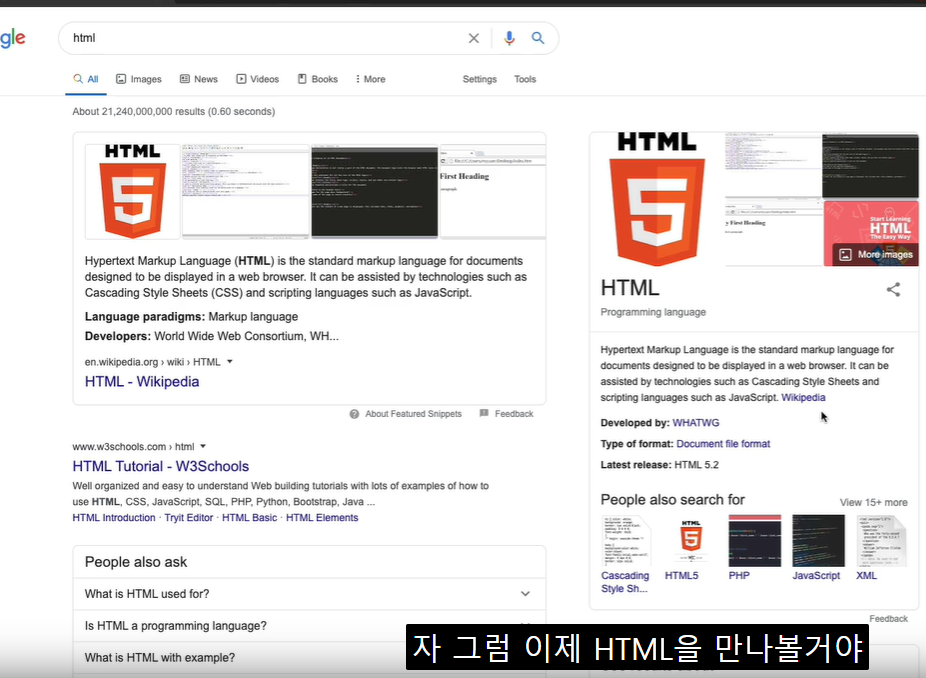Open the Document file format link

(723, 444)
